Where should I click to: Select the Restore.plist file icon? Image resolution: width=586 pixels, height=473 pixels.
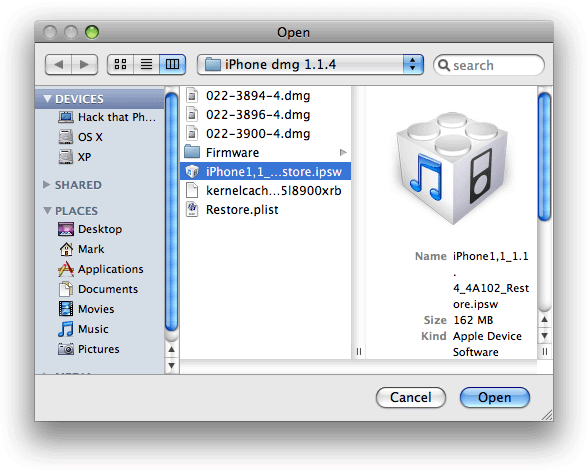(x=192, y=209)
